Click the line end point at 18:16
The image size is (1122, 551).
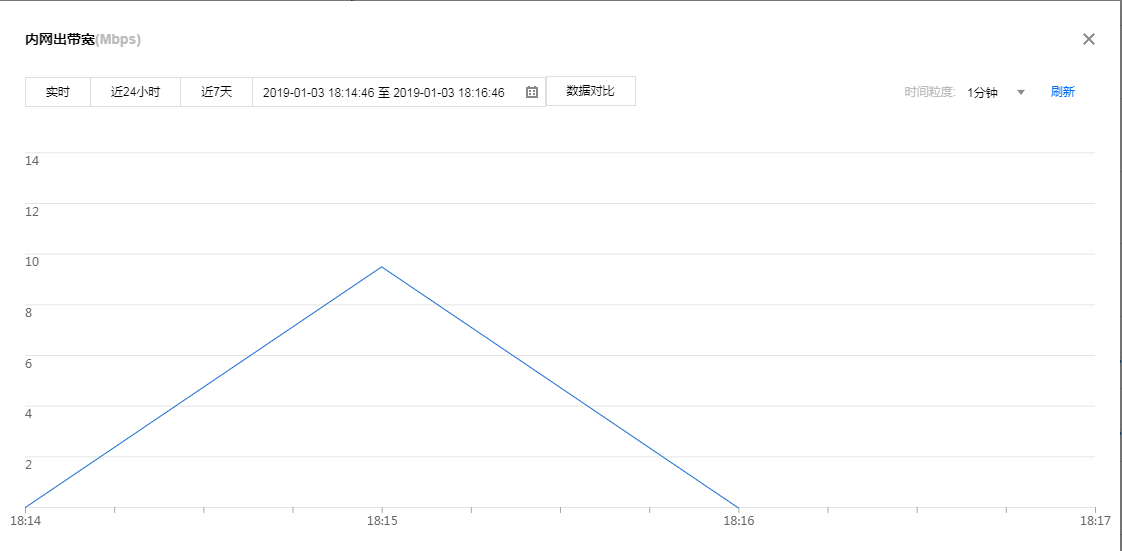[738, 507]
